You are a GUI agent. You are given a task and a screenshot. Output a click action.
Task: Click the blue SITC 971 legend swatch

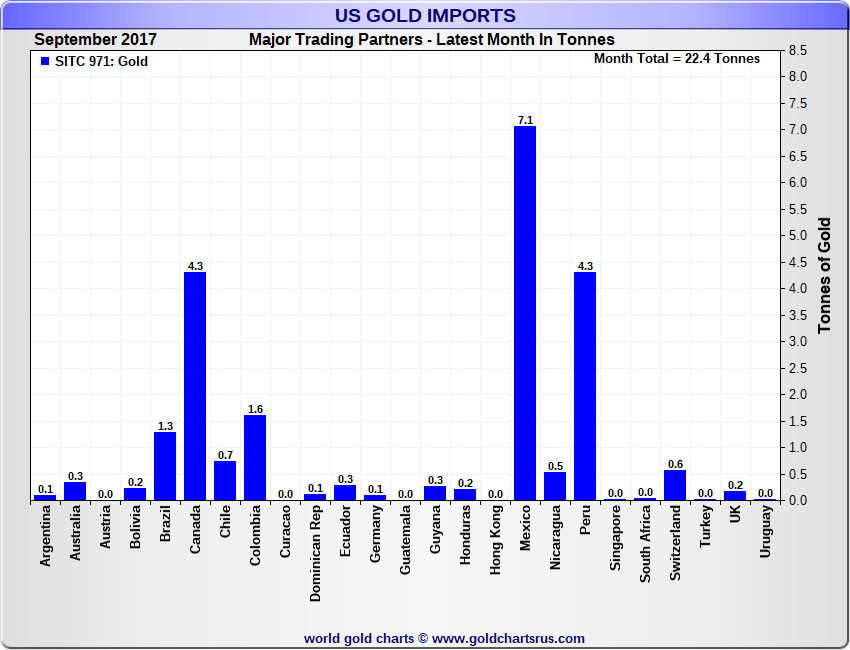coord(45,61)
